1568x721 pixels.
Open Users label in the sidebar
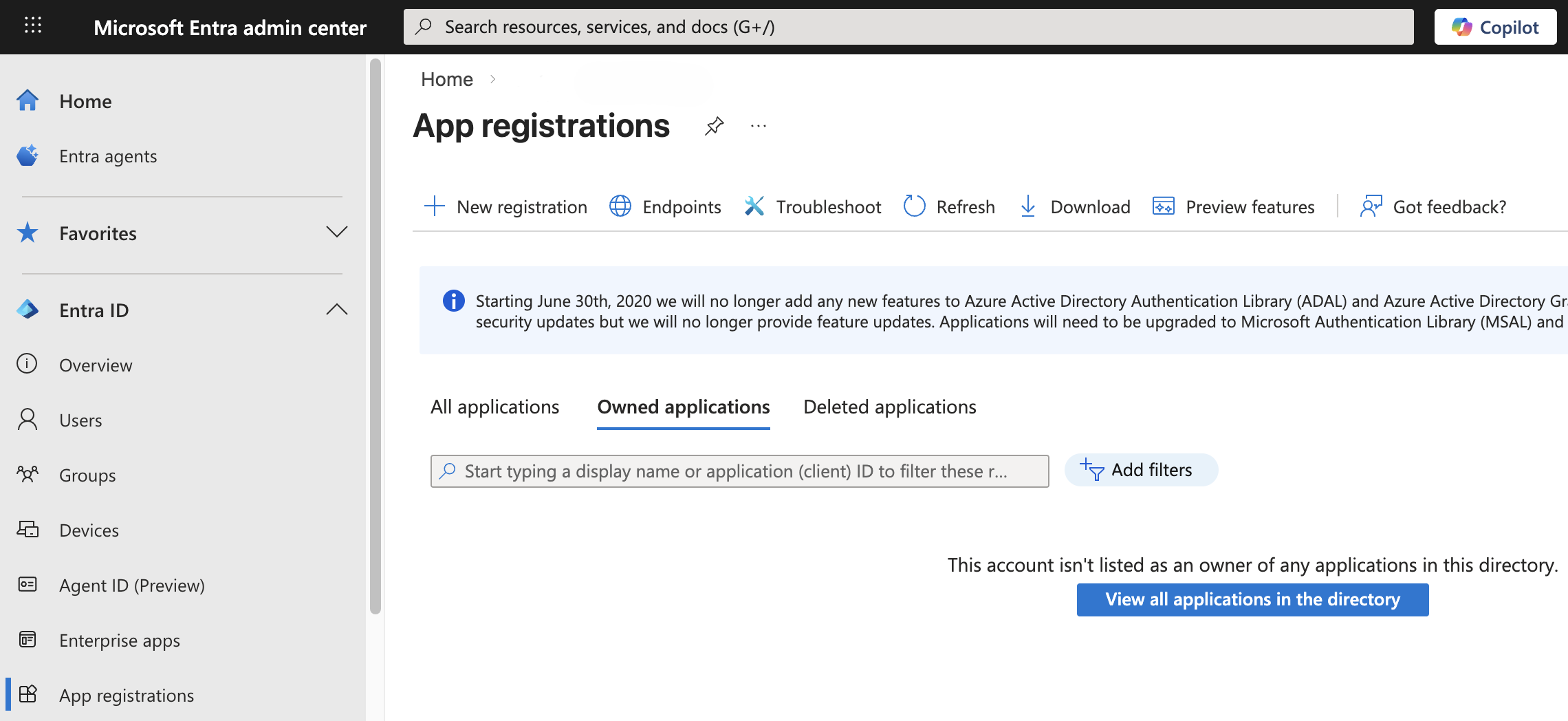(80, 420)
